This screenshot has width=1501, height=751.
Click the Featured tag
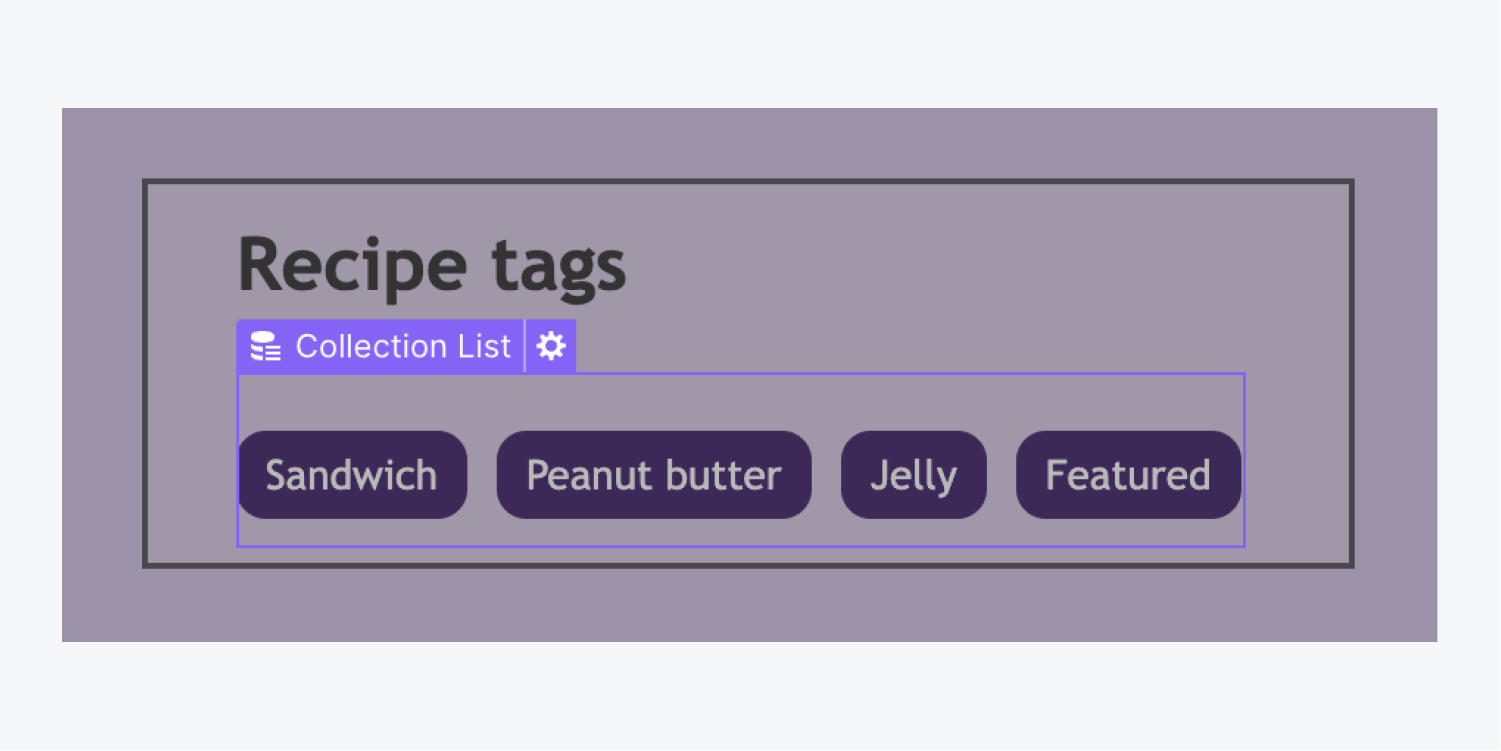click(1128, 475)
